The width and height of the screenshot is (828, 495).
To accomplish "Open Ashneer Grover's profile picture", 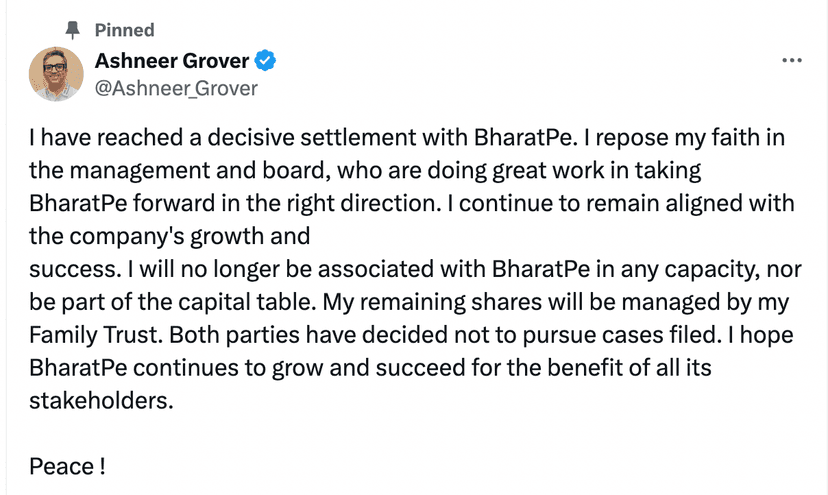I will pyautogui.click(x=56, y=74).
